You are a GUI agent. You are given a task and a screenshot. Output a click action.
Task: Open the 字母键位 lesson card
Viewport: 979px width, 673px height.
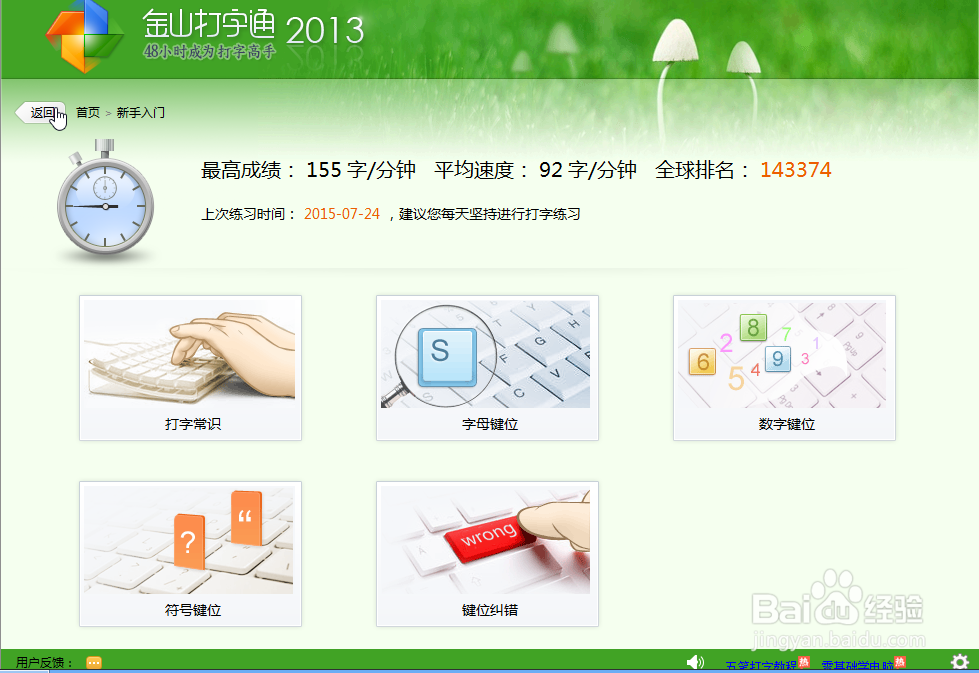point(487,368)
